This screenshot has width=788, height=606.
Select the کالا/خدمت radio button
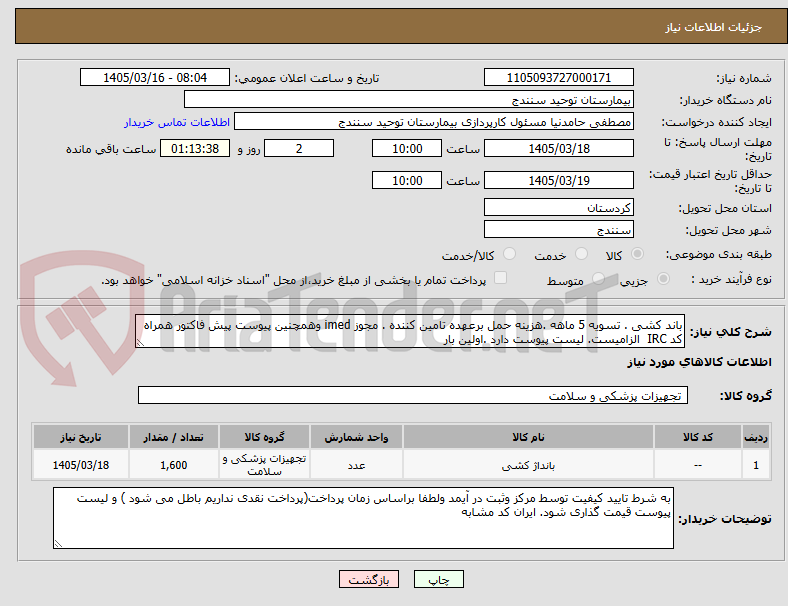coord(509,254)
